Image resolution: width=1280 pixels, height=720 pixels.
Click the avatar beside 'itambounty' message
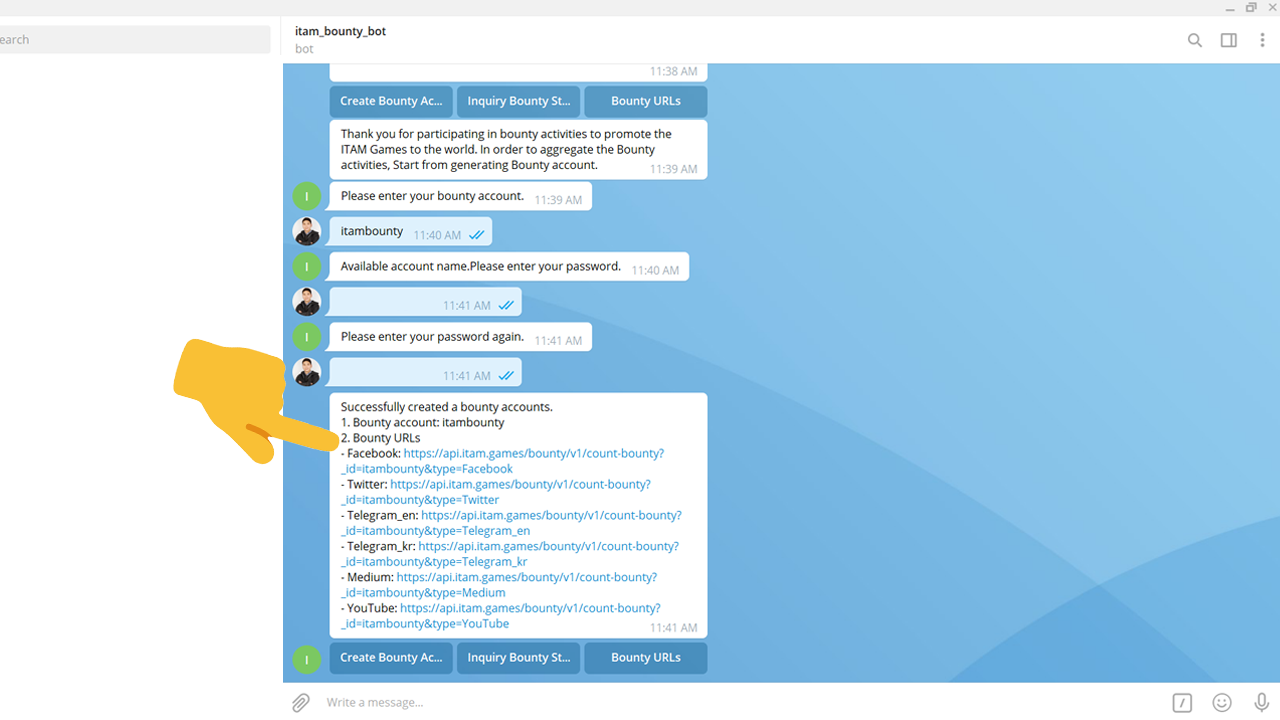pyautogui.click(x=307, y=231)
